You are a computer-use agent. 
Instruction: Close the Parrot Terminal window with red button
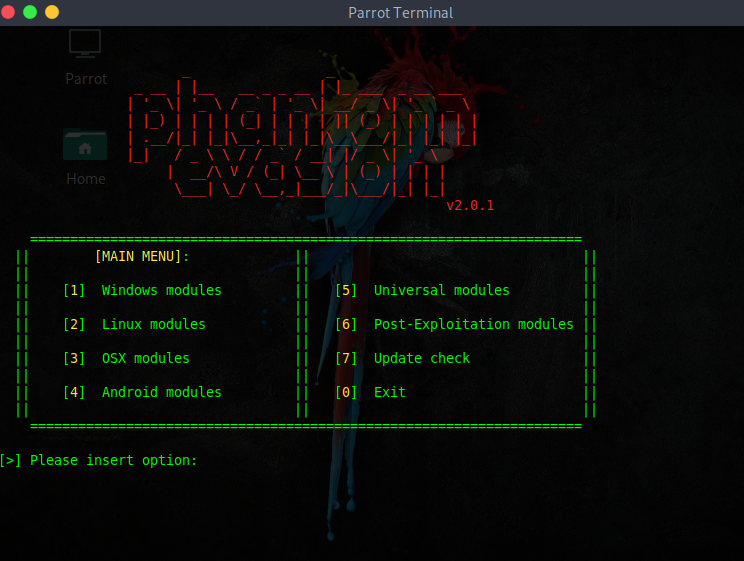tap(8, 12)
